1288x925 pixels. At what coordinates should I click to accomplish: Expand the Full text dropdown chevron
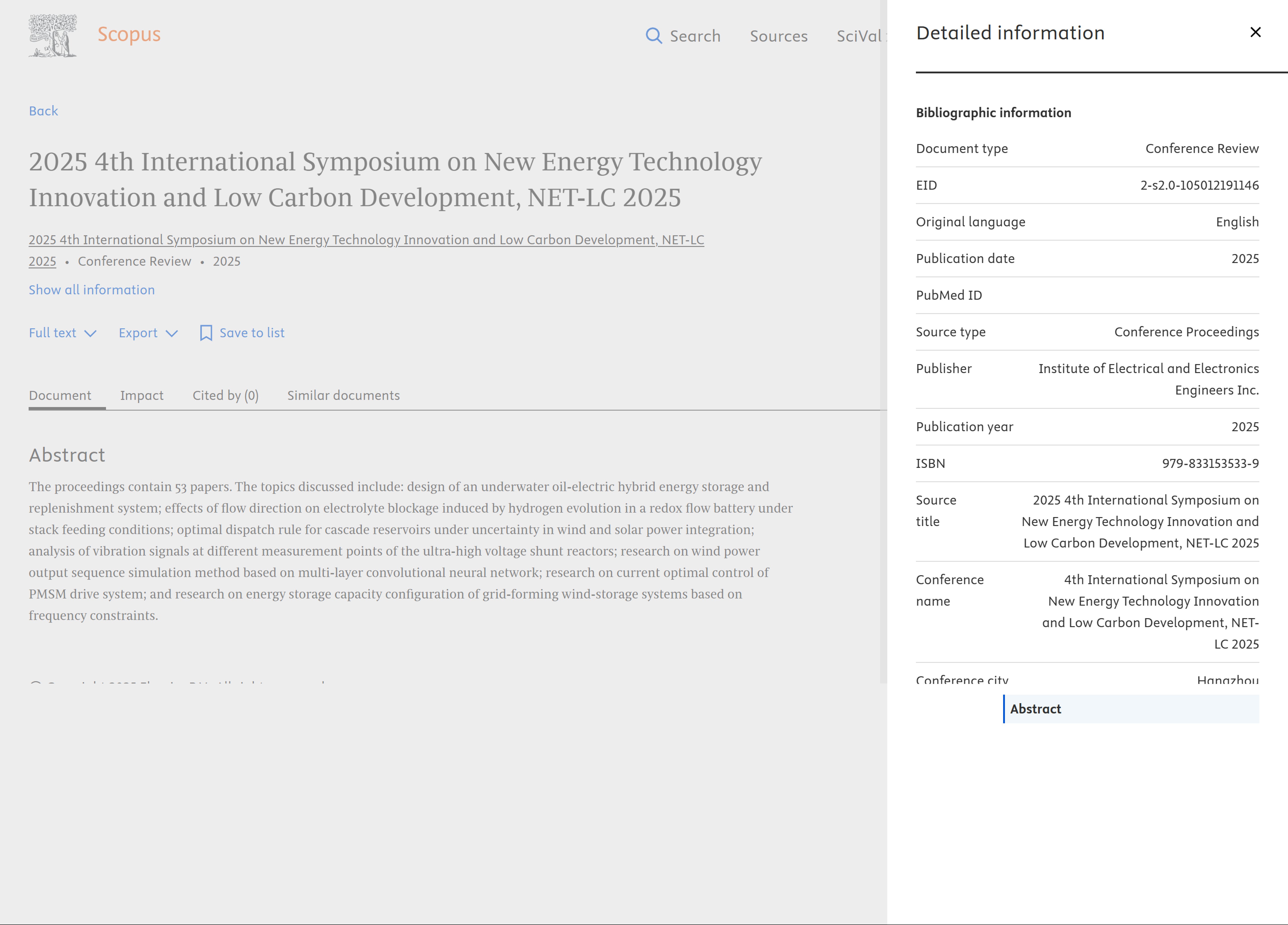point(90,333)
